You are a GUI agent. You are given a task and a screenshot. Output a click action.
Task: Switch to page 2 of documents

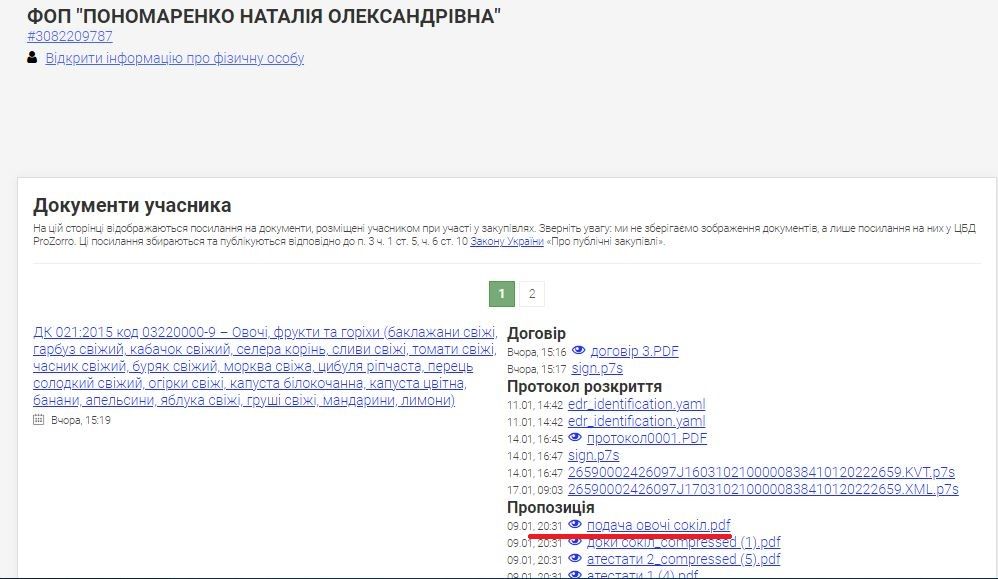pyautogui.click(x=533, y=294)
